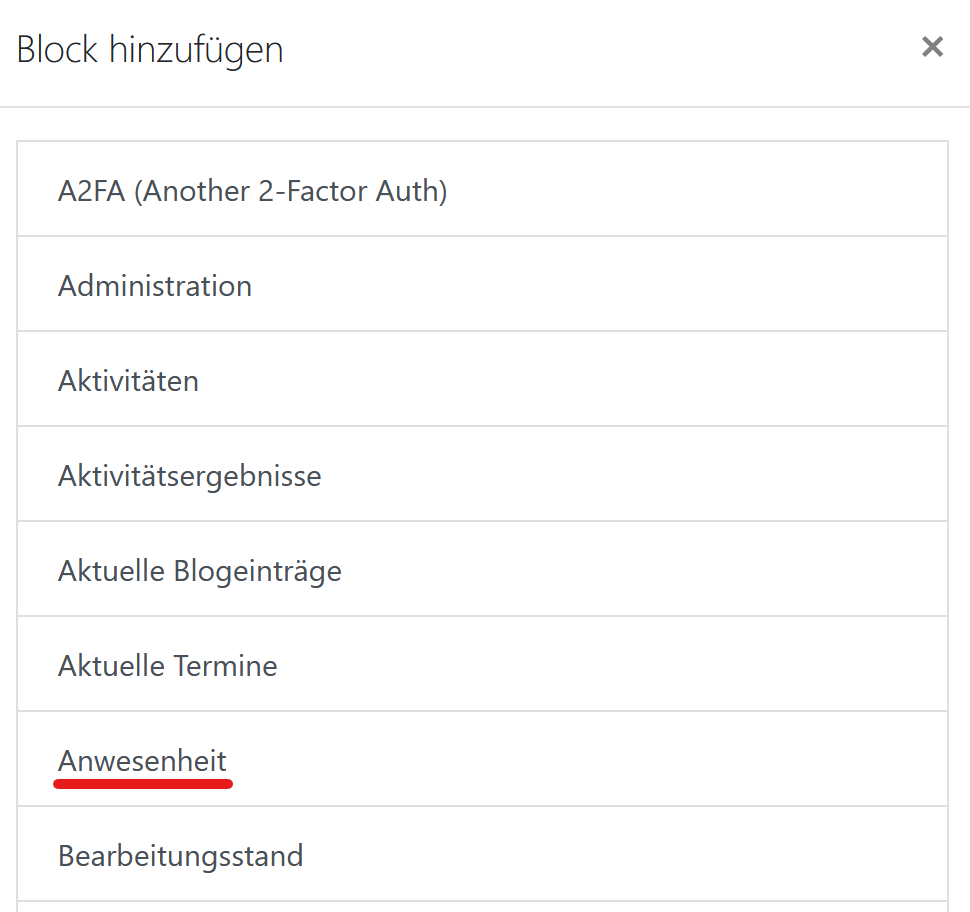This screenshot has height=912, width=970.
Task: Select the first block list entry A2FA
Action: point(483,189)
